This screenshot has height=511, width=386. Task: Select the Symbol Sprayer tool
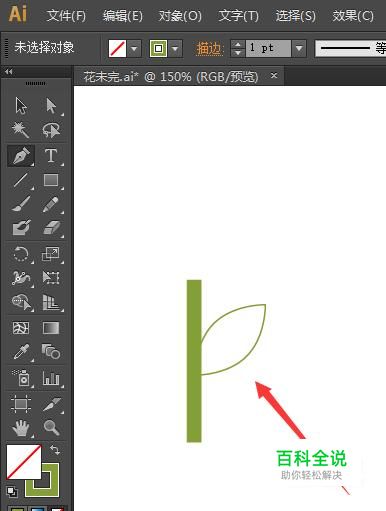(21, 378)
